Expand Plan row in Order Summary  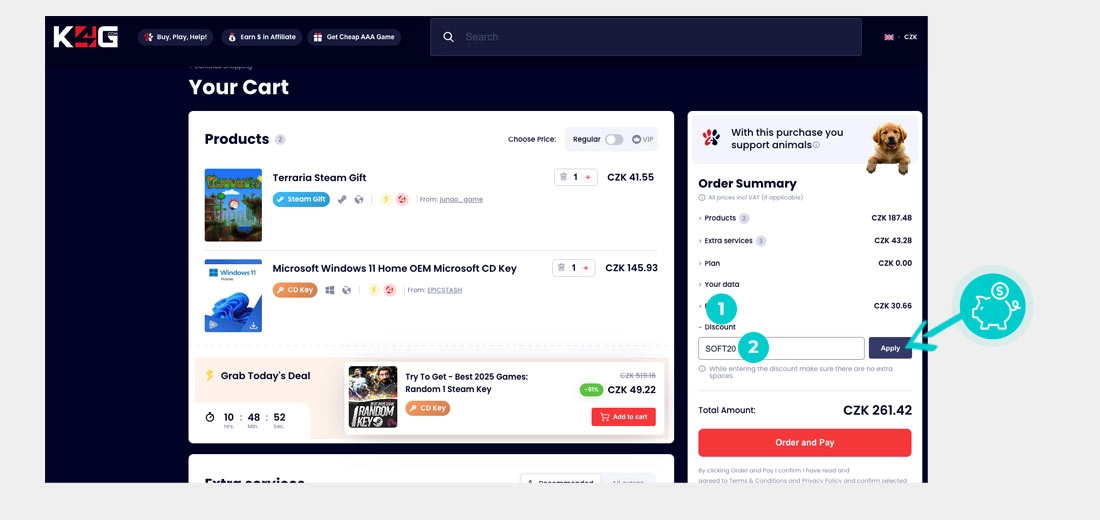tap(805, 263)
